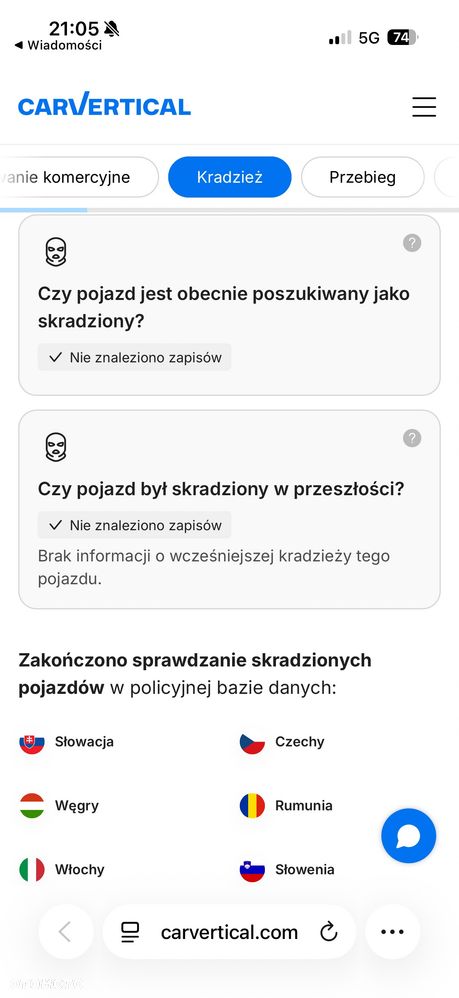The image size is (459, 998).
Task: Tap the Rumunia country entry
Action: coord(286,806)
